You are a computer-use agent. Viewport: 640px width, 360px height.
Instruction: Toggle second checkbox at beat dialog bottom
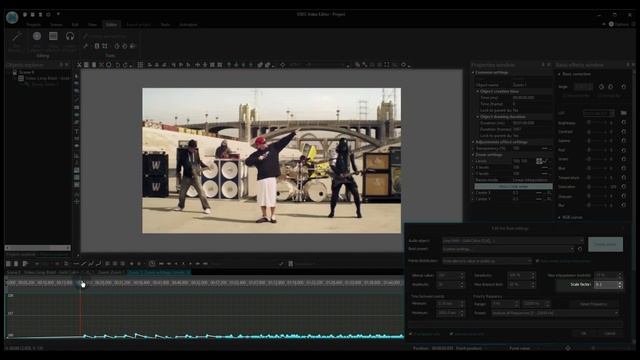pyautogui.click(x=451, y=334)
